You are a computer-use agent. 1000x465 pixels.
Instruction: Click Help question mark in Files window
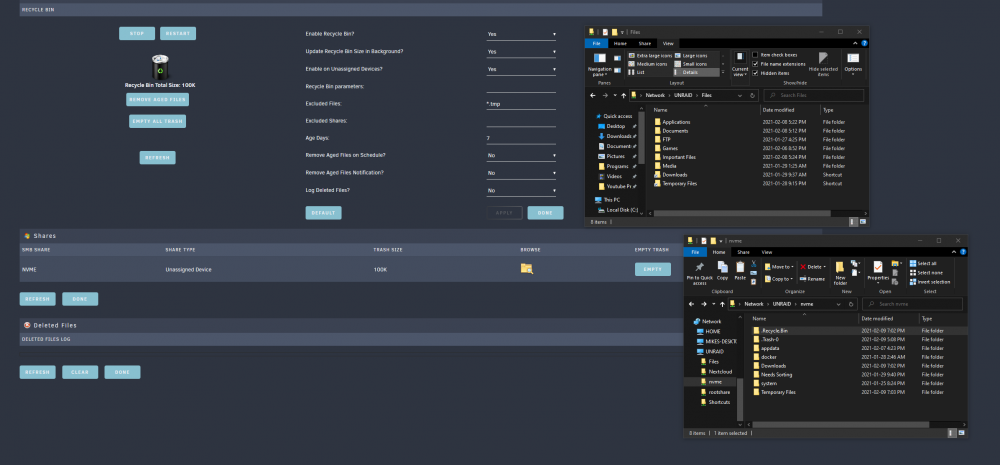[x=864, y=43]
